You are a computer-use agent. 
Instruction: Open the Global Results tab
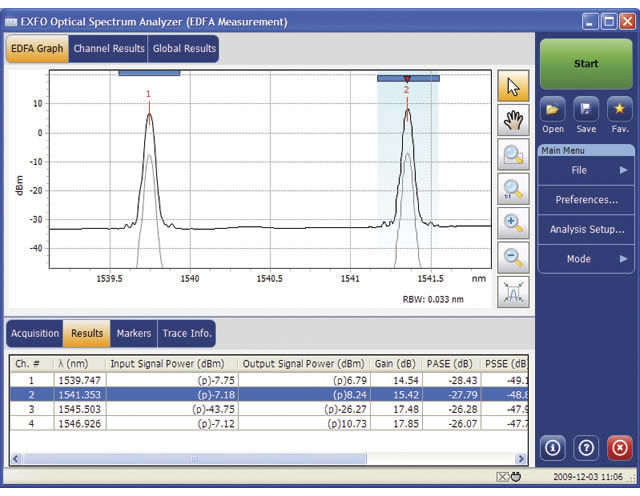[184, 49]
